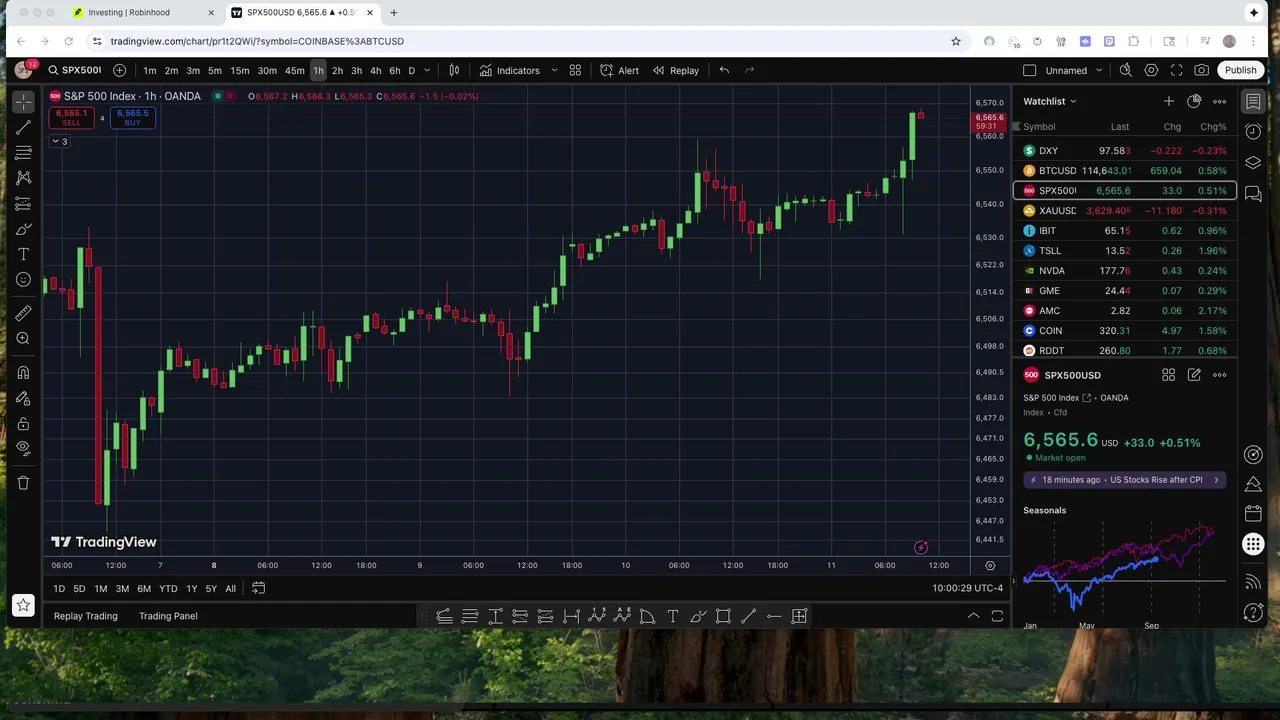Maximize the bottom panel icon
Image resolution: width=1280 pixels, height=720 pixels.
tap(997, 616)
